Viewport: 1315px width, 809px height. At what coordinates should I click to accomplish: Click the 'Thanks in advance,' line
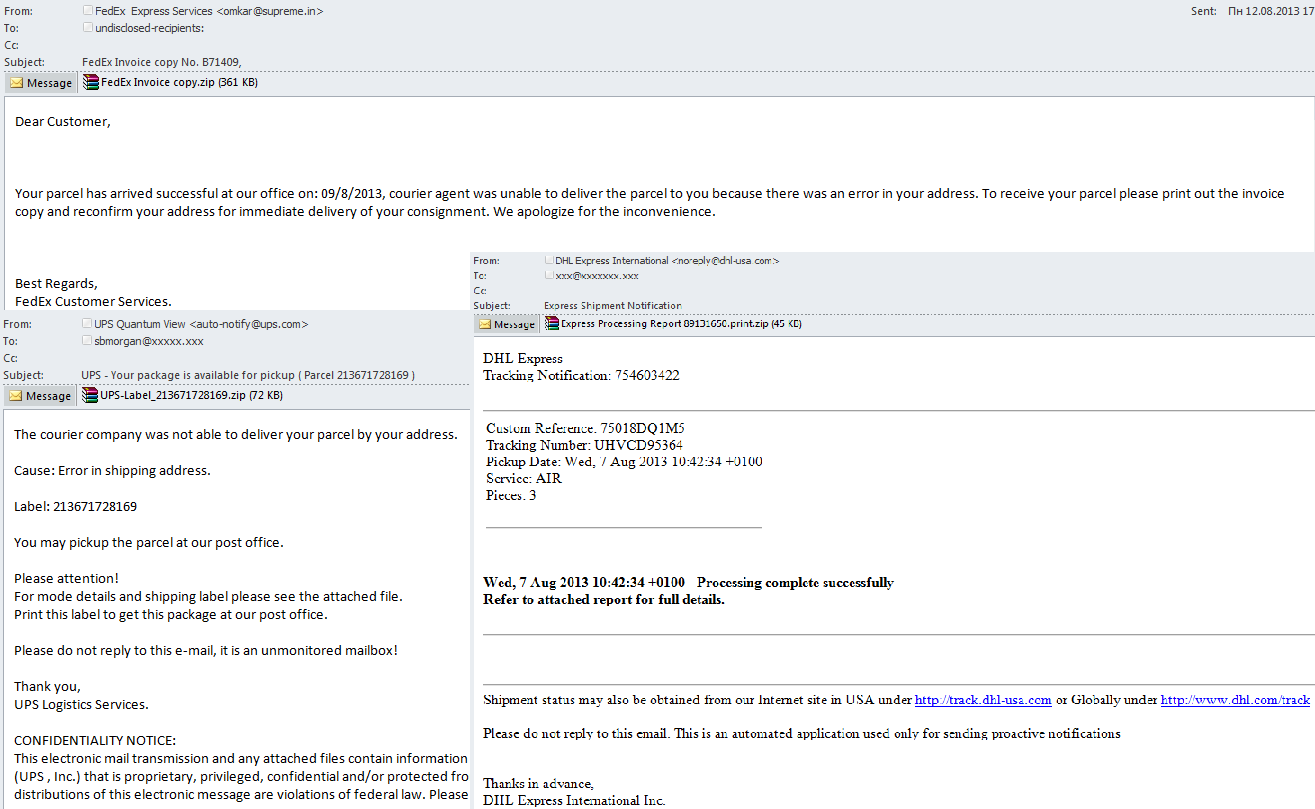[538, 783]
